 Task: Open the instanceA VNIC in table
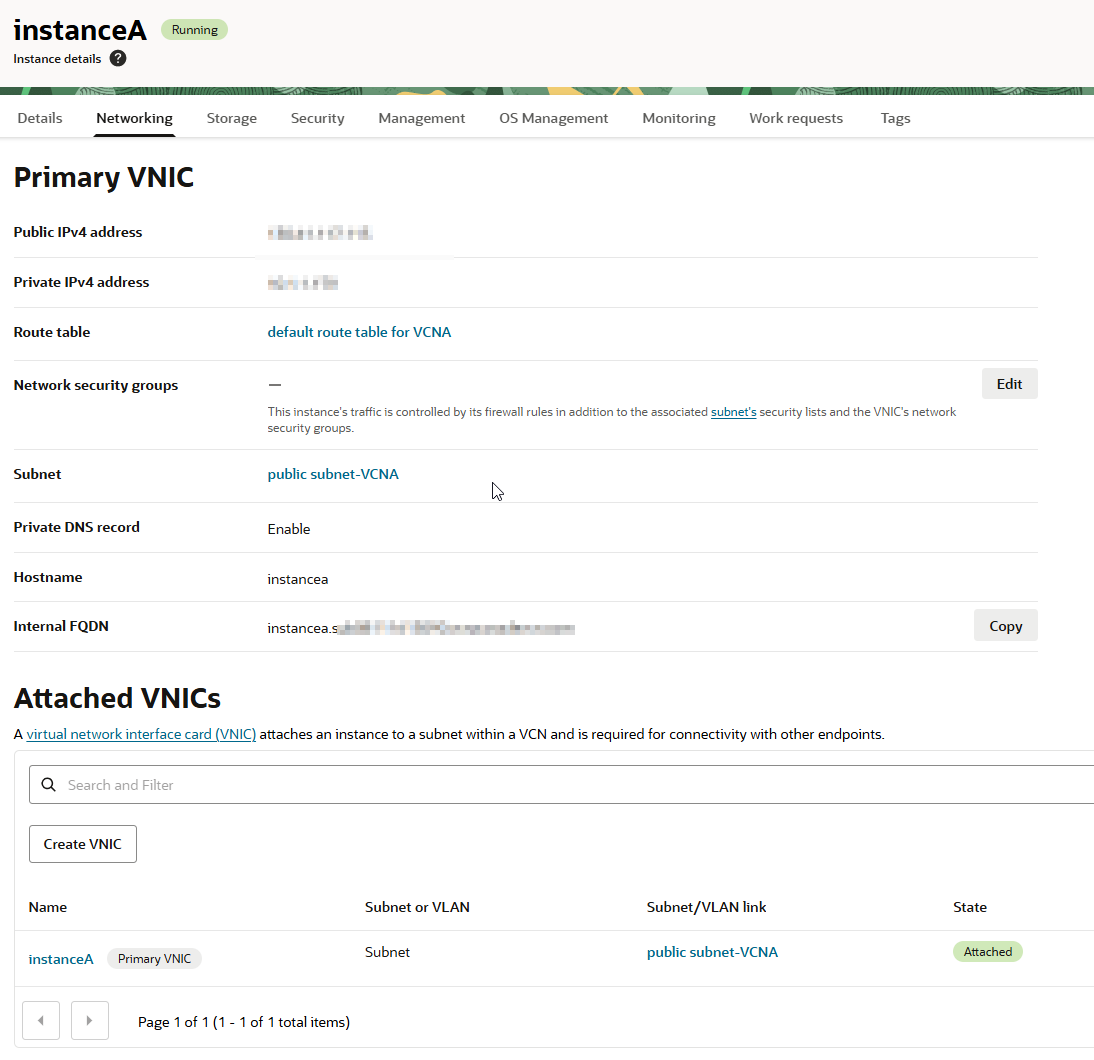[x=61, y=959]
